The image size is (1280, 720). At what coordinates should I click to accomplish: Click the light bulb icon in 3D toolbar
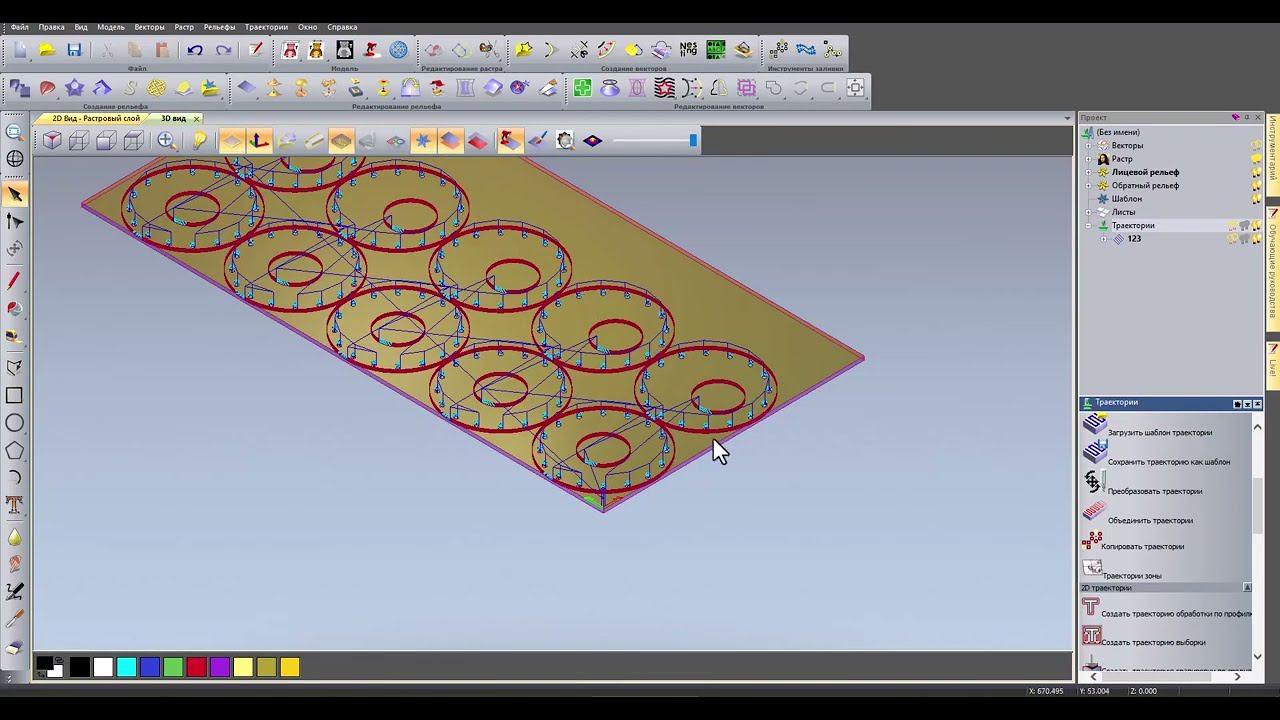point(199,141)
